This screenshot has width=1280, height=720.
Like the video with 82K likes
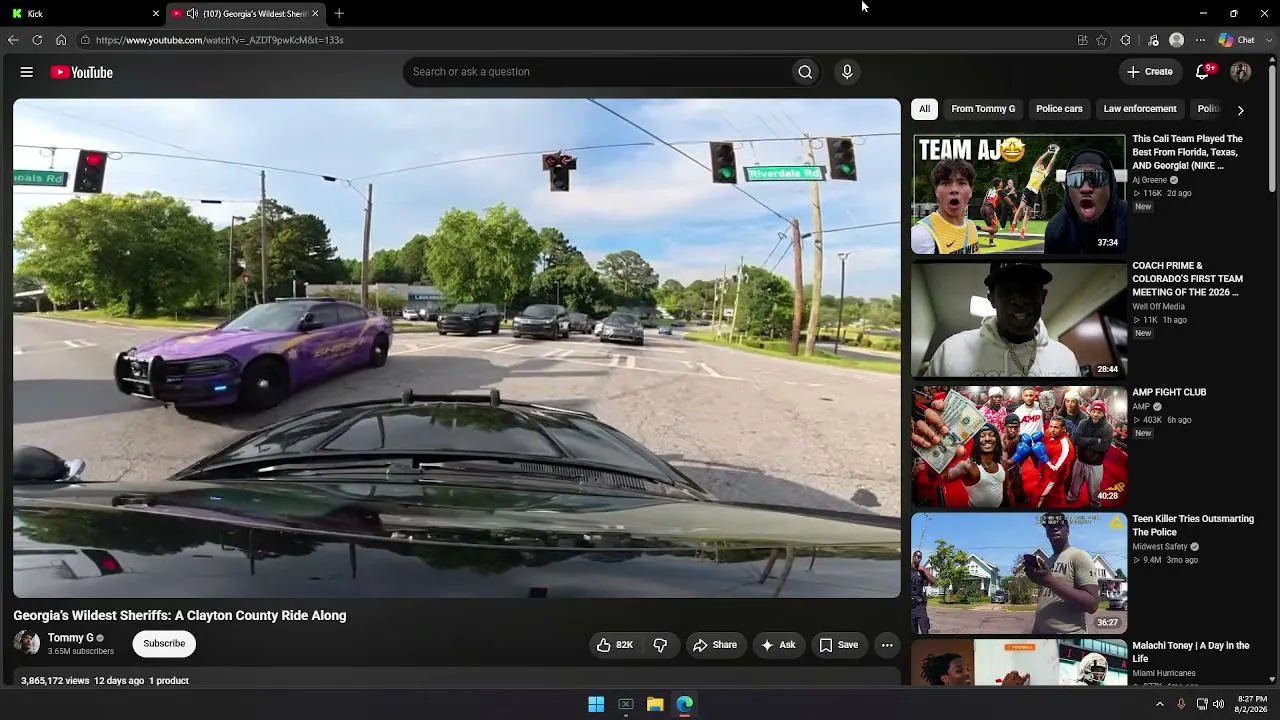tap(615, 645)
